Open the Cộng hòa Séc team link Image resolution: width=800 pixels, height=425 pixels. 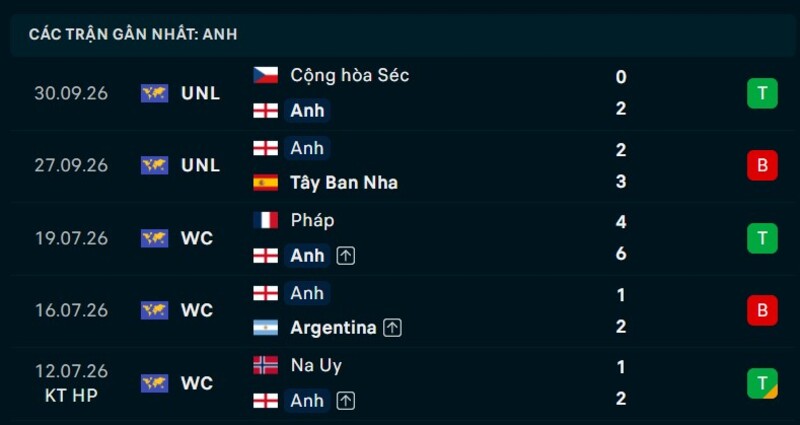(350, 76)
